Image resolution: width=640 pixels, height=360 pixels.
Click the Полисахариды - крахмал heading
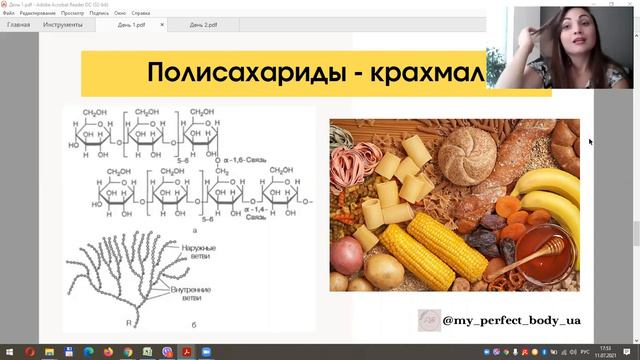(x=316, y=73)
